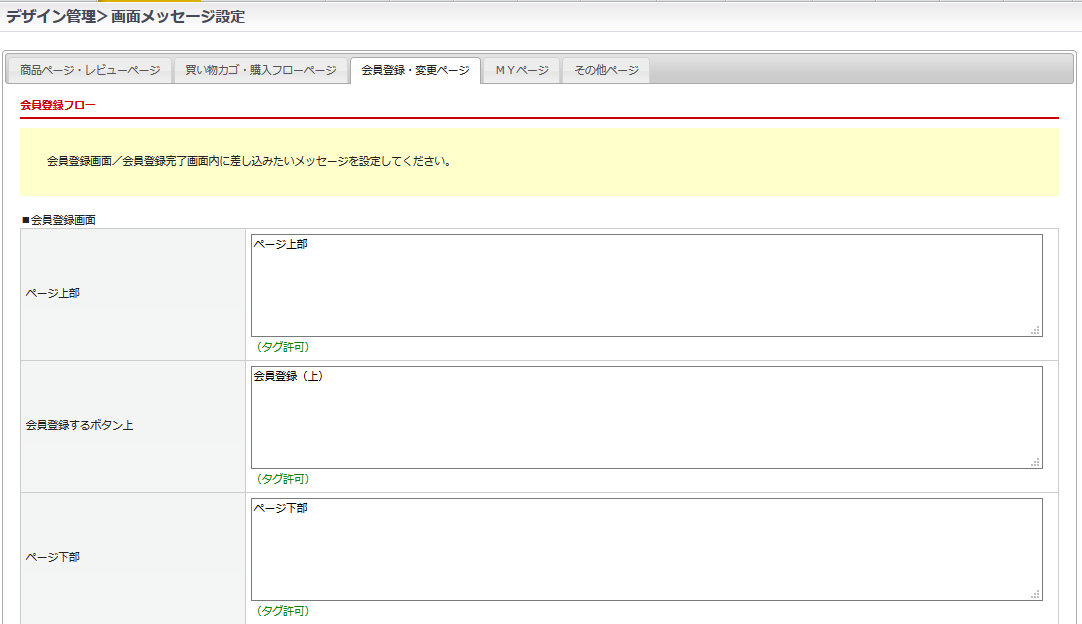Switch to 買い物カゴ・購入フローページ tab
This screenshot has height=624, width=1082.
tap(261, 70)
